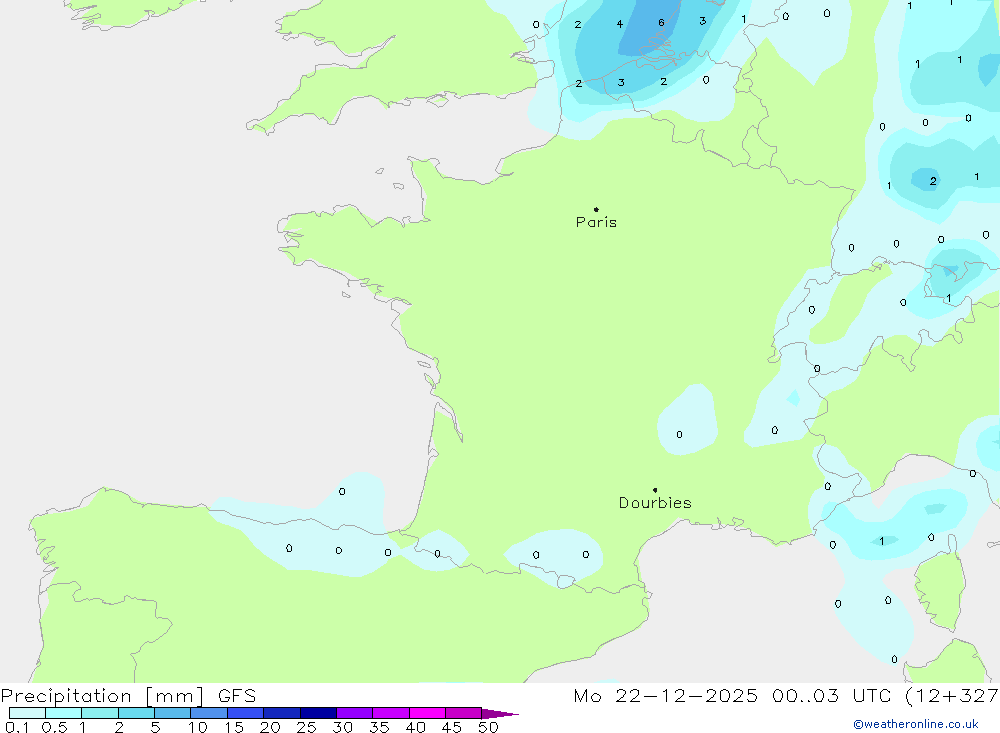Click the 'Mo 22-12-2025' date text
The image size is (1000, 733).
click(665, 696)
